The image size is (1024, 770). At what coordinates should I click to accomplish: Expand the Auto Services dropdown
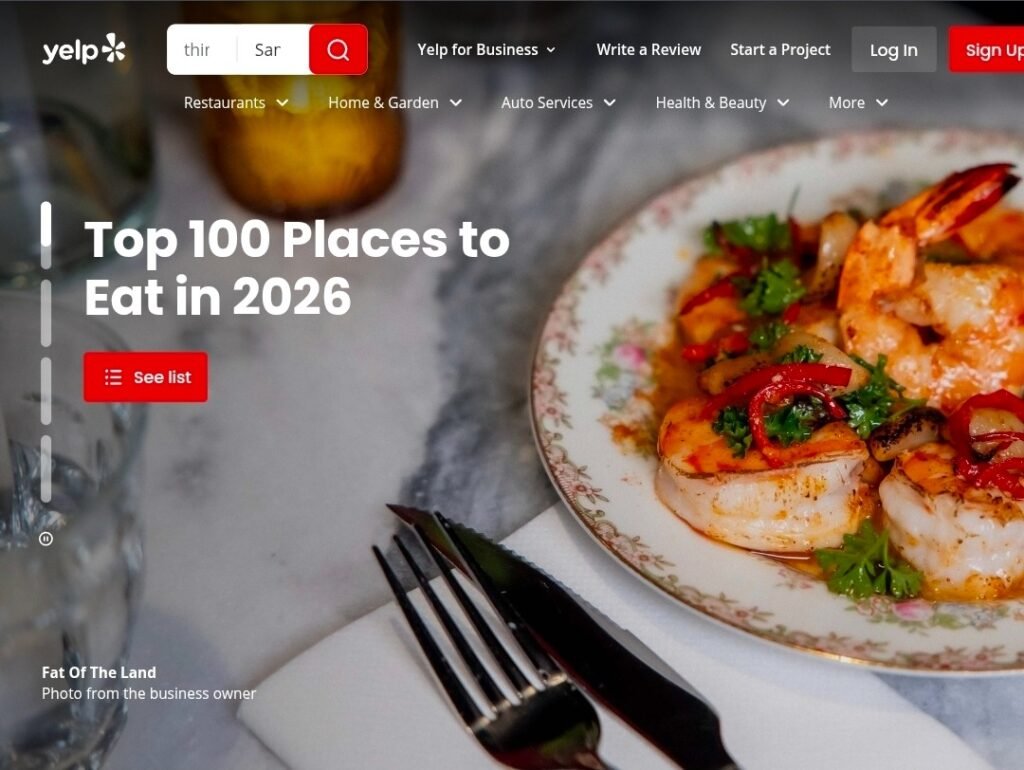click(558, 103)
